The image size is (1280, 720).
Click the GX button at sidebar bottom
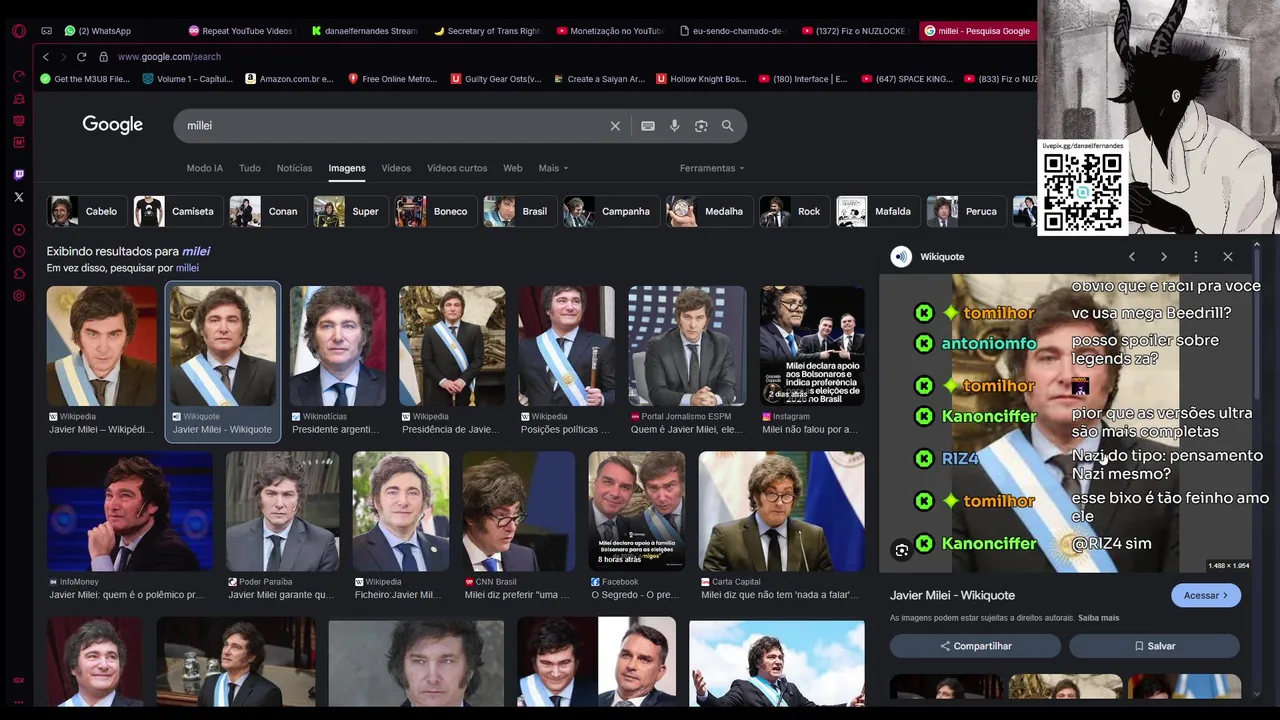(18, 680)
